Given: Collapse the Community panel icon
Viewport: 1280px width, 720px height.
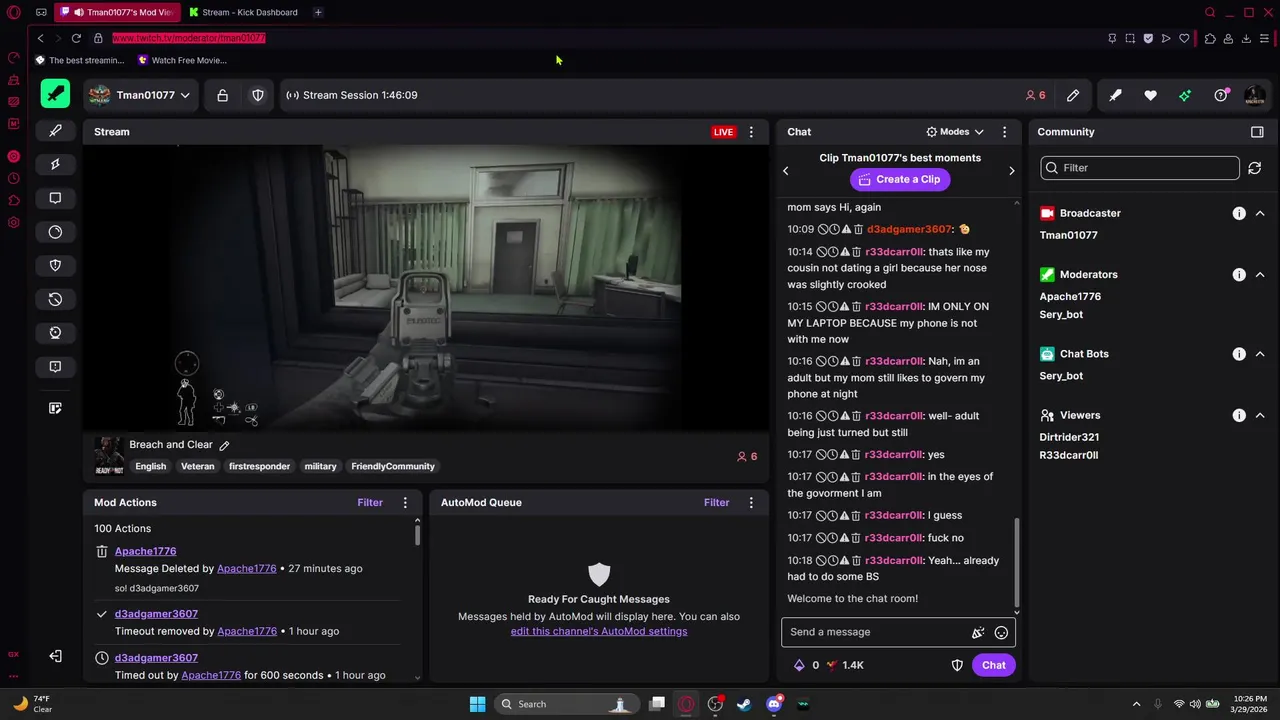Looking at the screenshot, I should (1257, 132).
